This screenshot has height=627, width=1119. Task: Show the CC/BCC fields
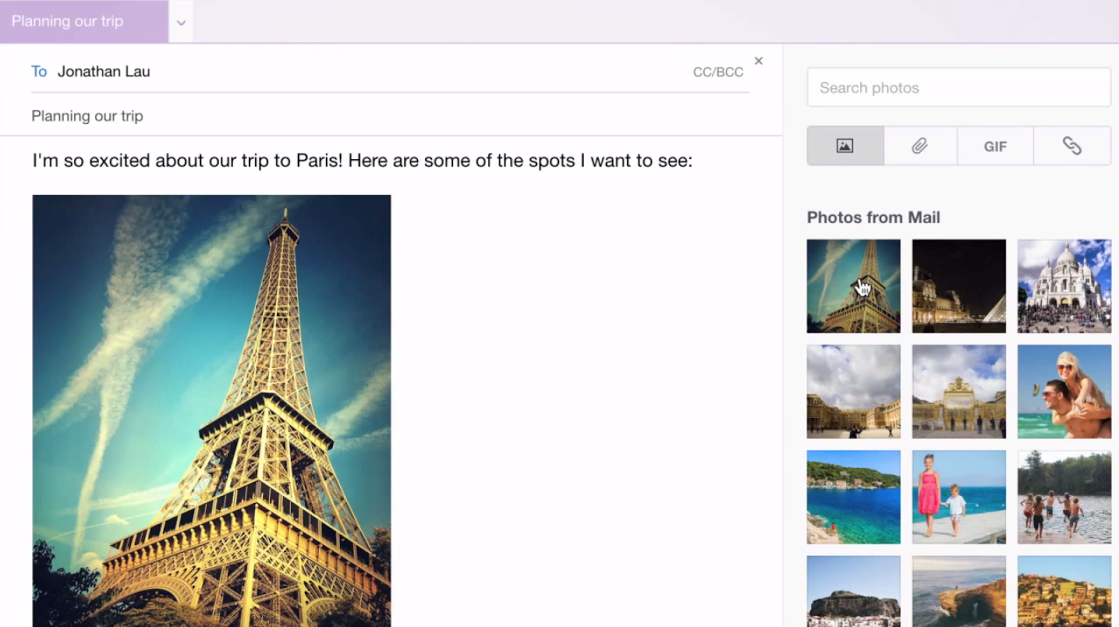click(718, 72)
